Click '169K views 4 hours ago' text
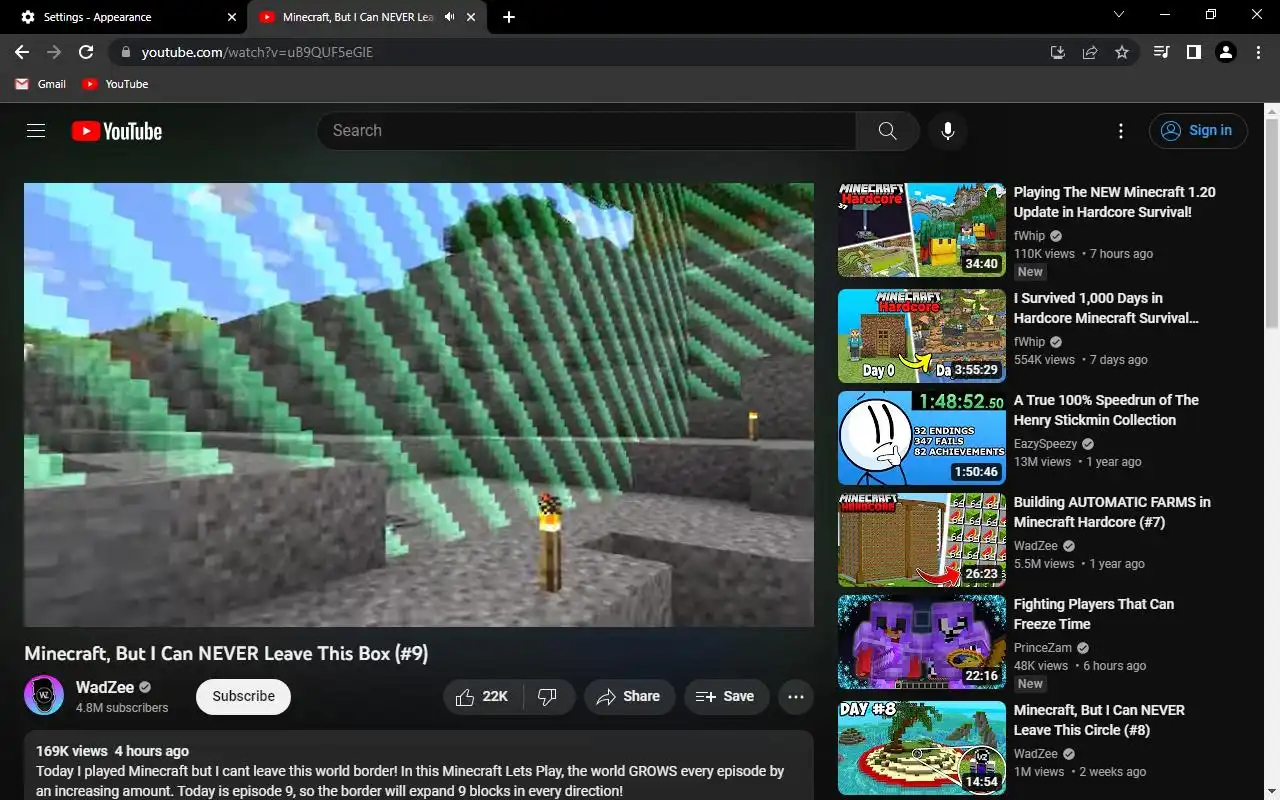Image resolution: width=1280 pixels, height=800 pixels. (x=112, y=751)
